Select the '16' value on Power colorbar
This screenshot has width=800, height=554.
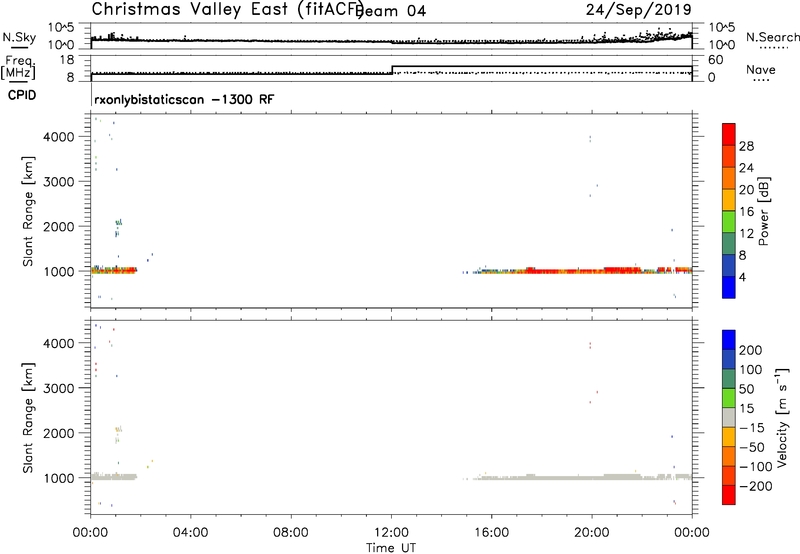746,212
